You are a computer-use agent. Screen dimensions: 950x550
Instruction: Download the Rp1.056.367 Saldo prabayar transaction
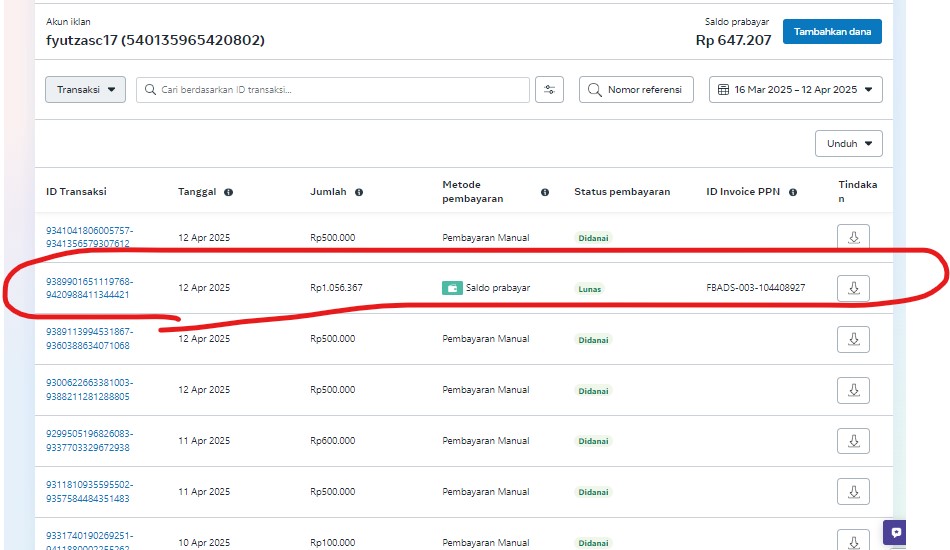(x=853, y=288)
